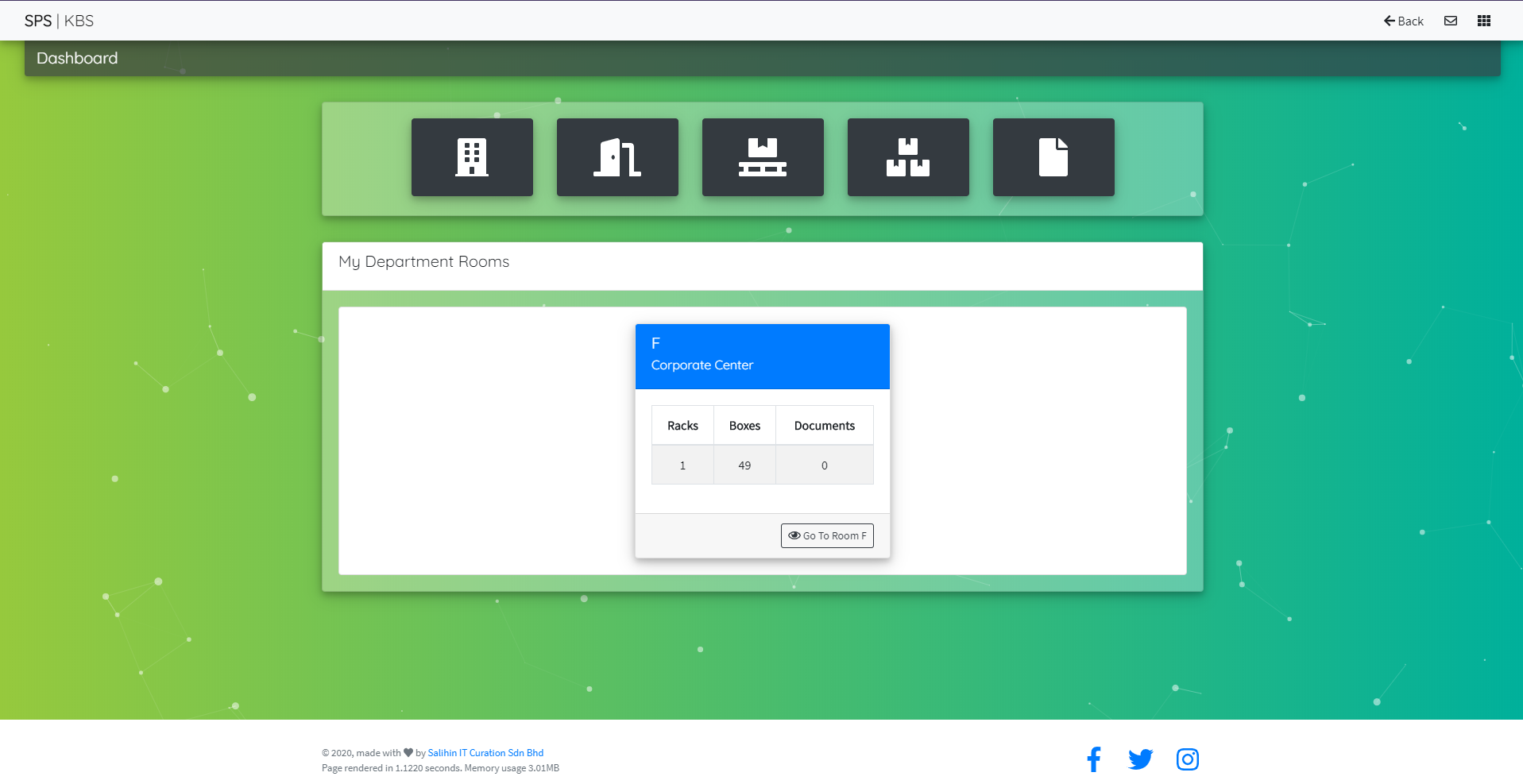
Task: Select the Corporate Center card header
Action: point(763,357)
